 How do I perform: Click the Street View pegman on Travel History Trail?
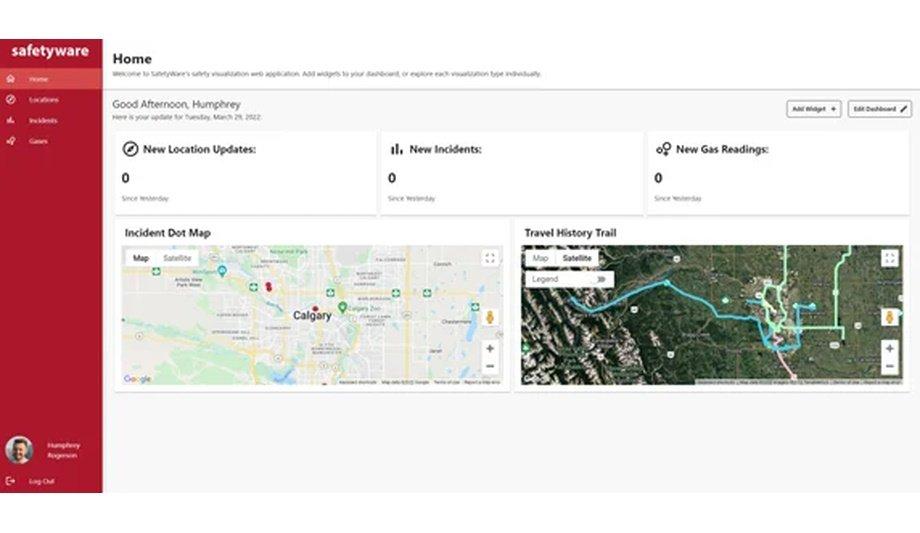point(889,318)
